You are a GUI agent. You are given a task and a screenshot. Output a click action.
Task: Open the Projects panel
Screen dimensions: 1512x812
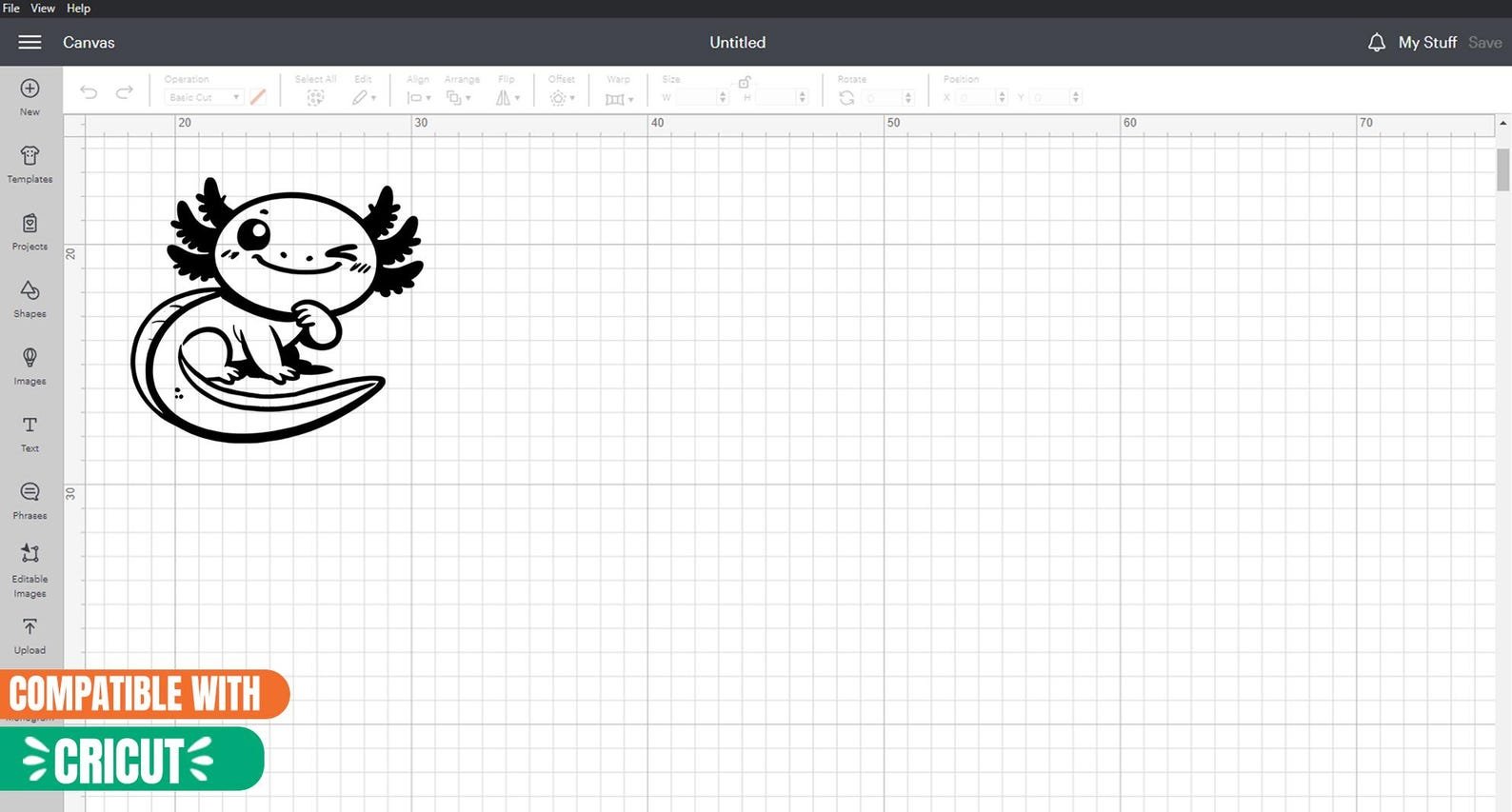(30, 231)
